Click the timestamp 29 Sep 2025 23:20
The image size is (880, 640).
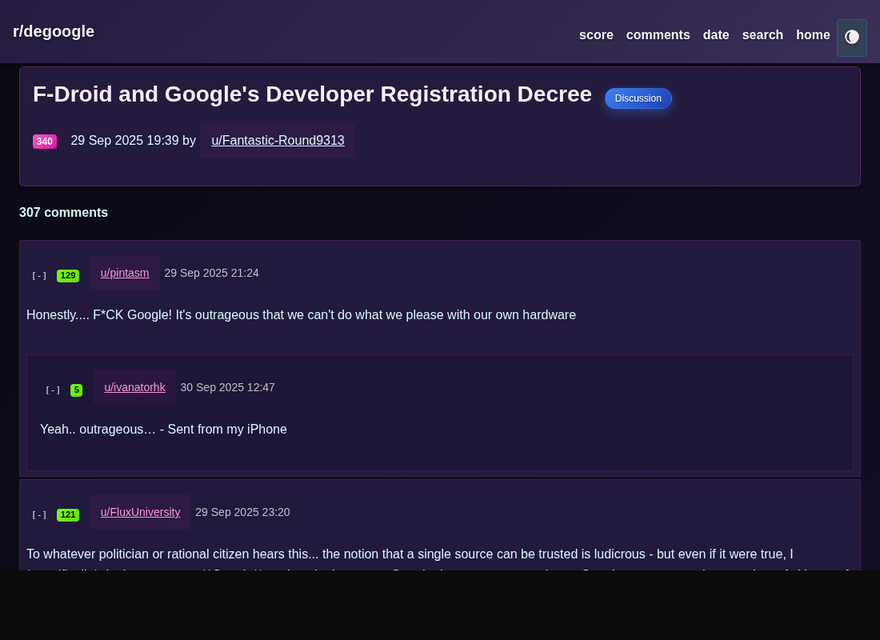[242, 512]
